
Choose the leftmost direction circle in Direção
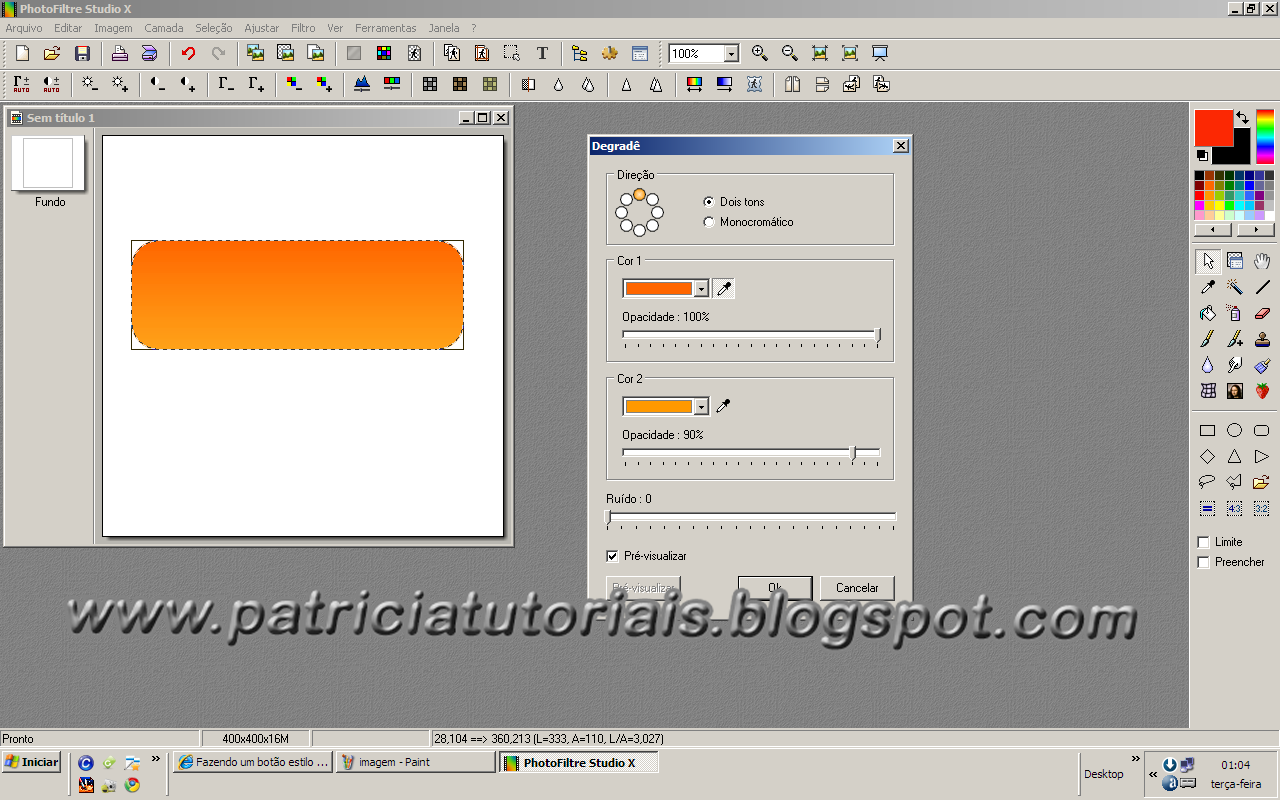click(x=621, y=213)
